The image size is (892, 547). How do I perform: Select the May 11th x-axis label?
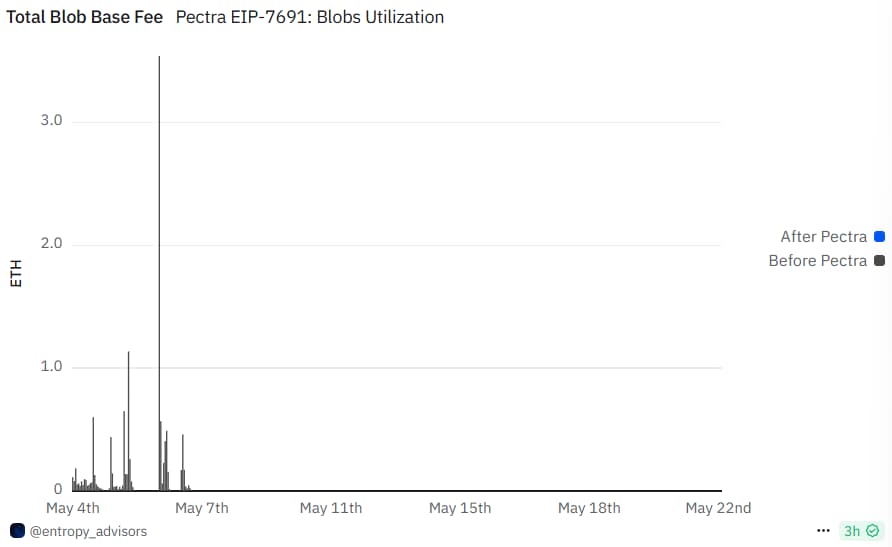pos(331,508)
